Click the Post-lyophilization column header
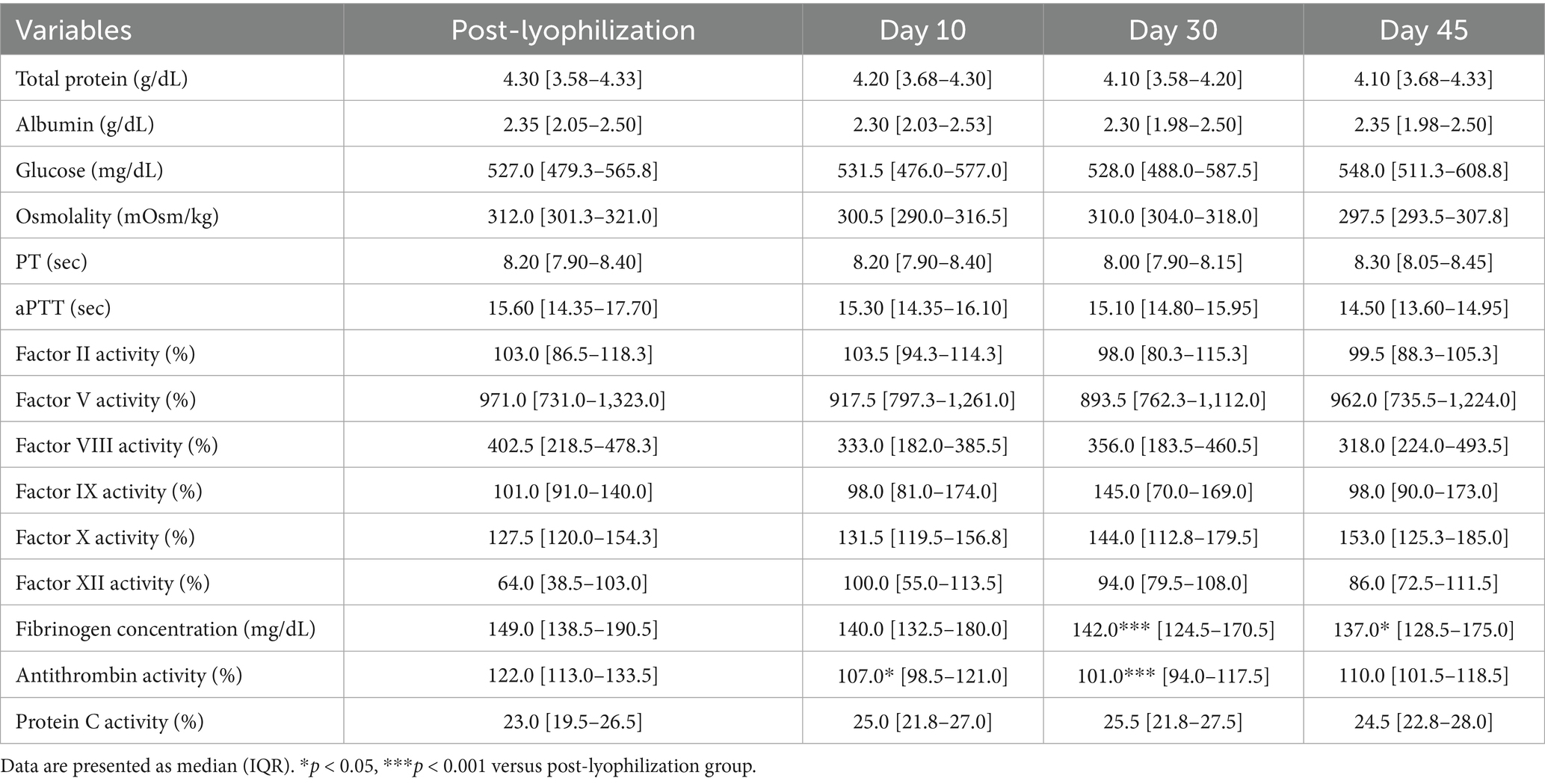This screenshot has width=1545, height=784. pyautogui.click(x=573, y=30)
